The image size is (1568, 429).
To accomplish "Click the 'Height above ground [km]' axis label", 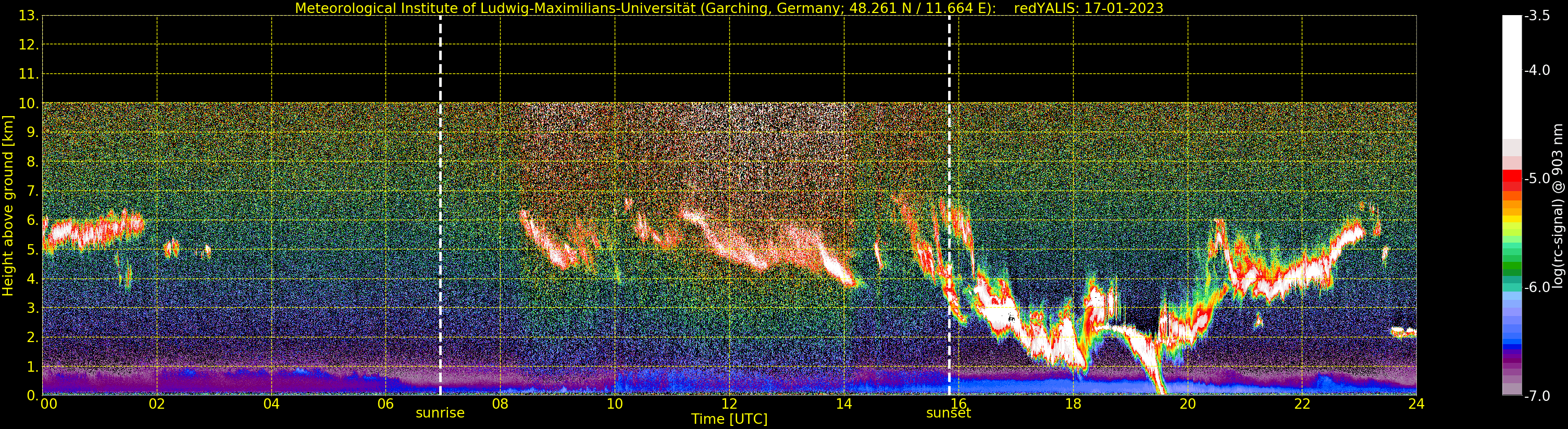I will tap(8, 206).
